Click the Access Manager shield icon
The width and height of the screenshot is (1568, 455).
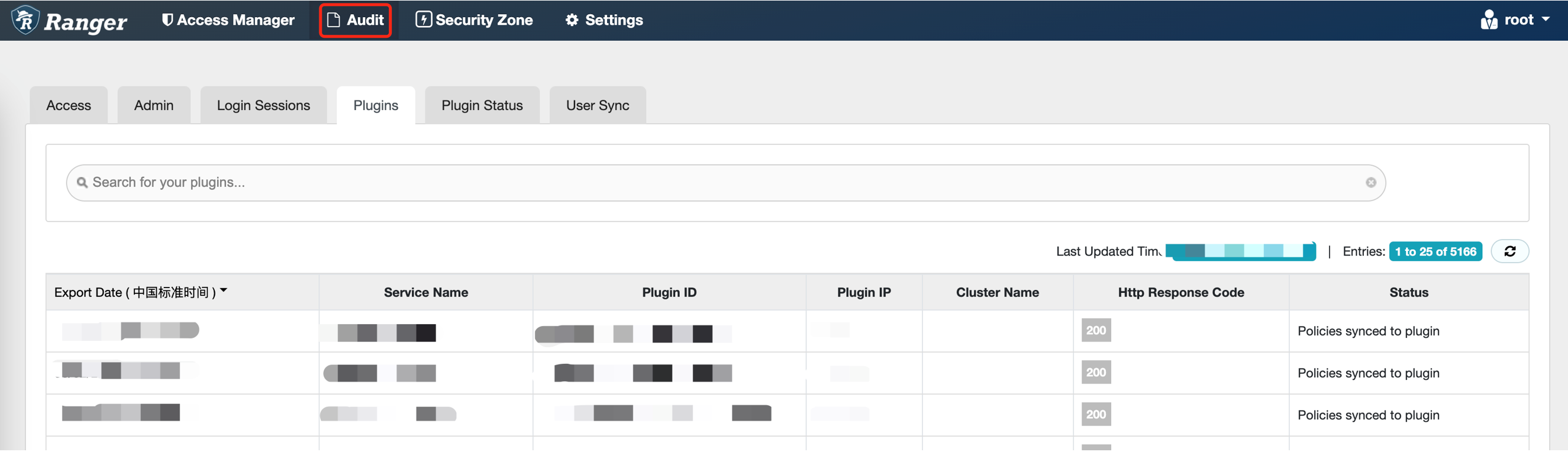(167, 20)
